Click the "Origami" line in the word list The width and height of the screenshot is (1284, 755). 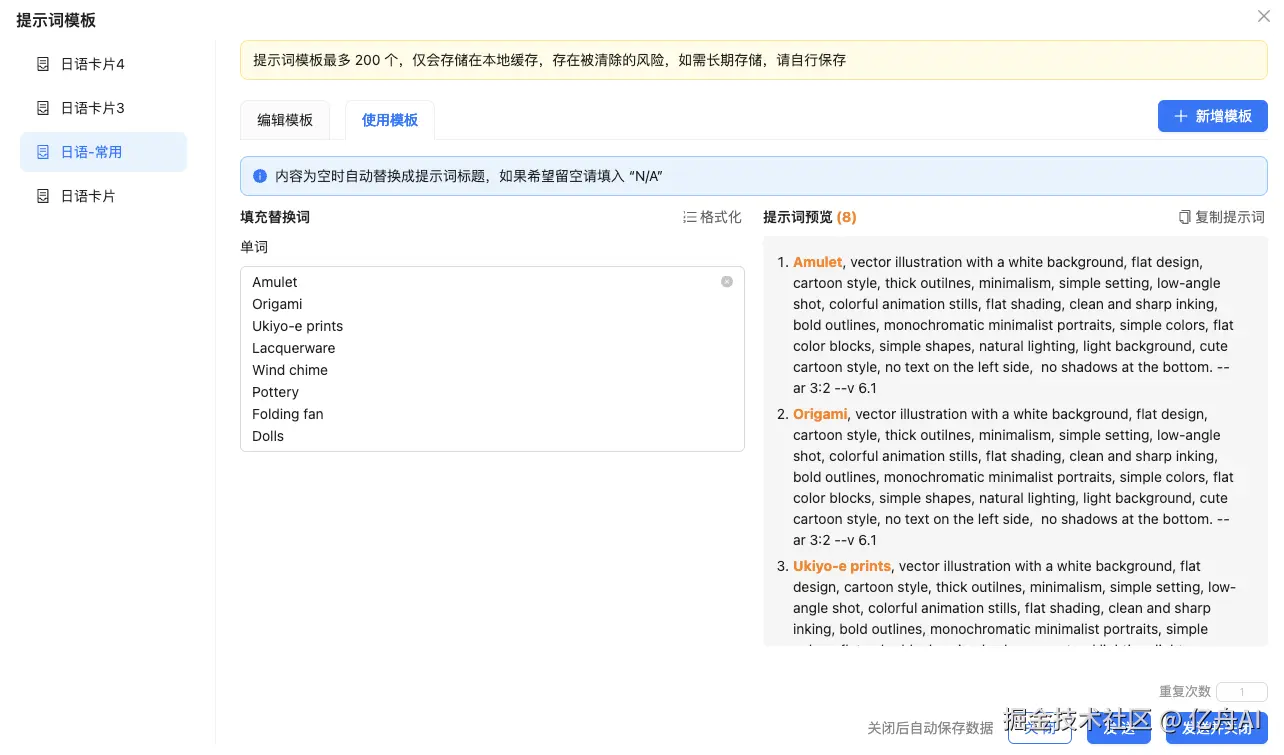[277, 304]
